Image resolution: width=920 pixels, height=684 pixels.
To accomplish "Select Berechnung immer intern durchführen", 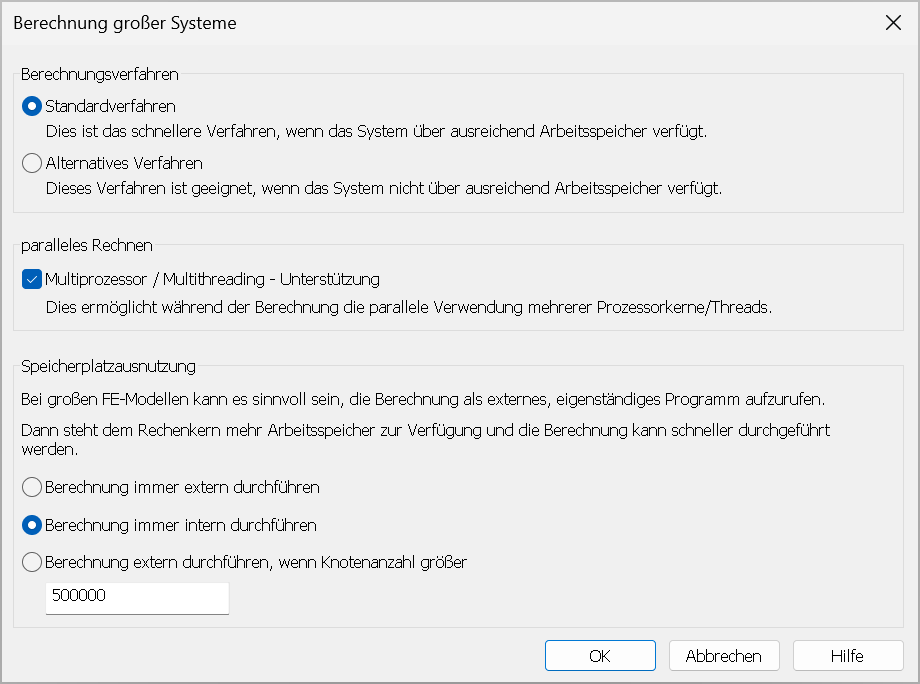I will click(32, 525).
